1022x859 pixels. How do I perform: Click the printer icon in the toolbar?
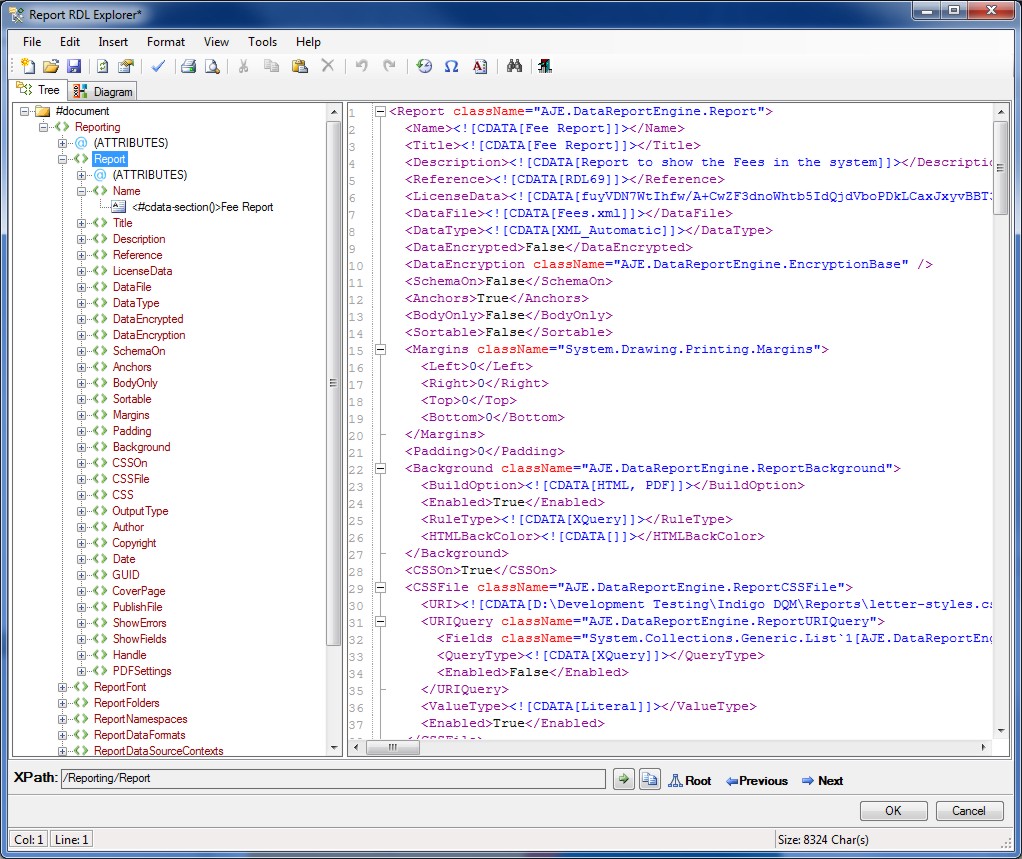point(188,67)
